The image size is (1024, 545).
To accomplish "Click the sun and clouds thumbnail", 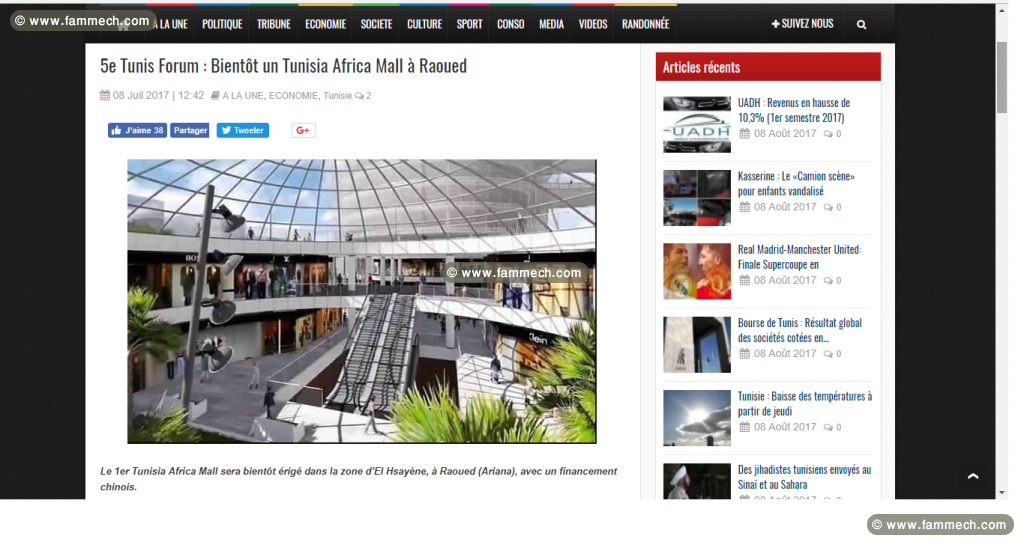I will coord(697,418).
